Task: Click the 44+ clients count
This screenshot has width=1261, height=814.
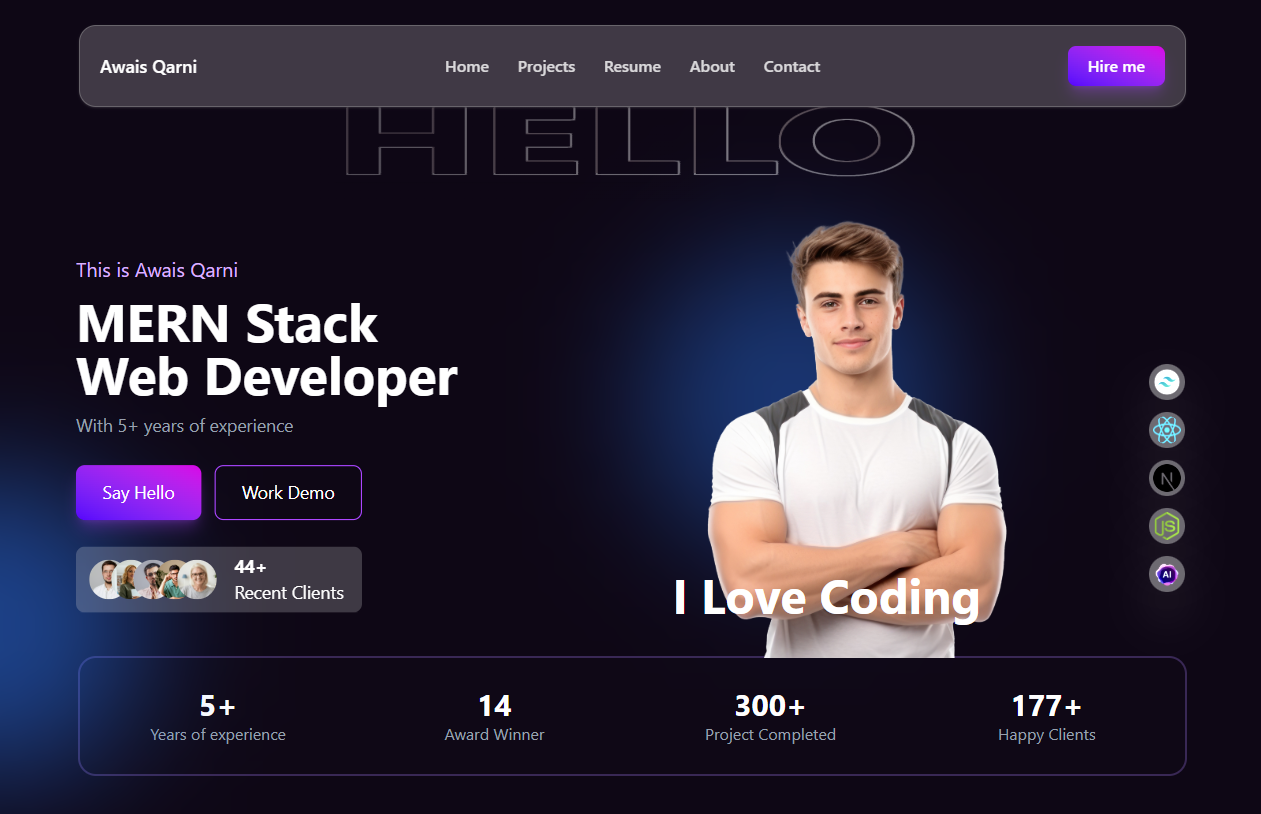Action: tap(250, 567)
